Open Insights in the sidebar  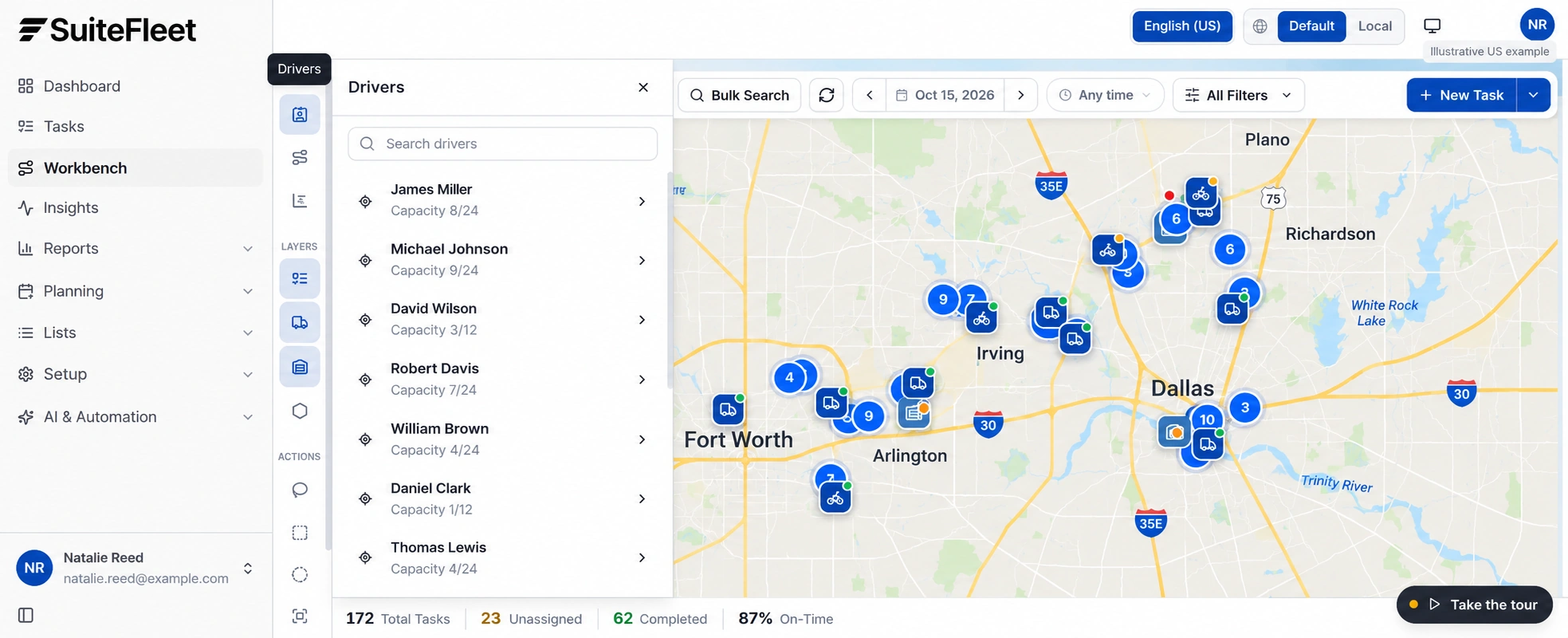tap(136, 208)
